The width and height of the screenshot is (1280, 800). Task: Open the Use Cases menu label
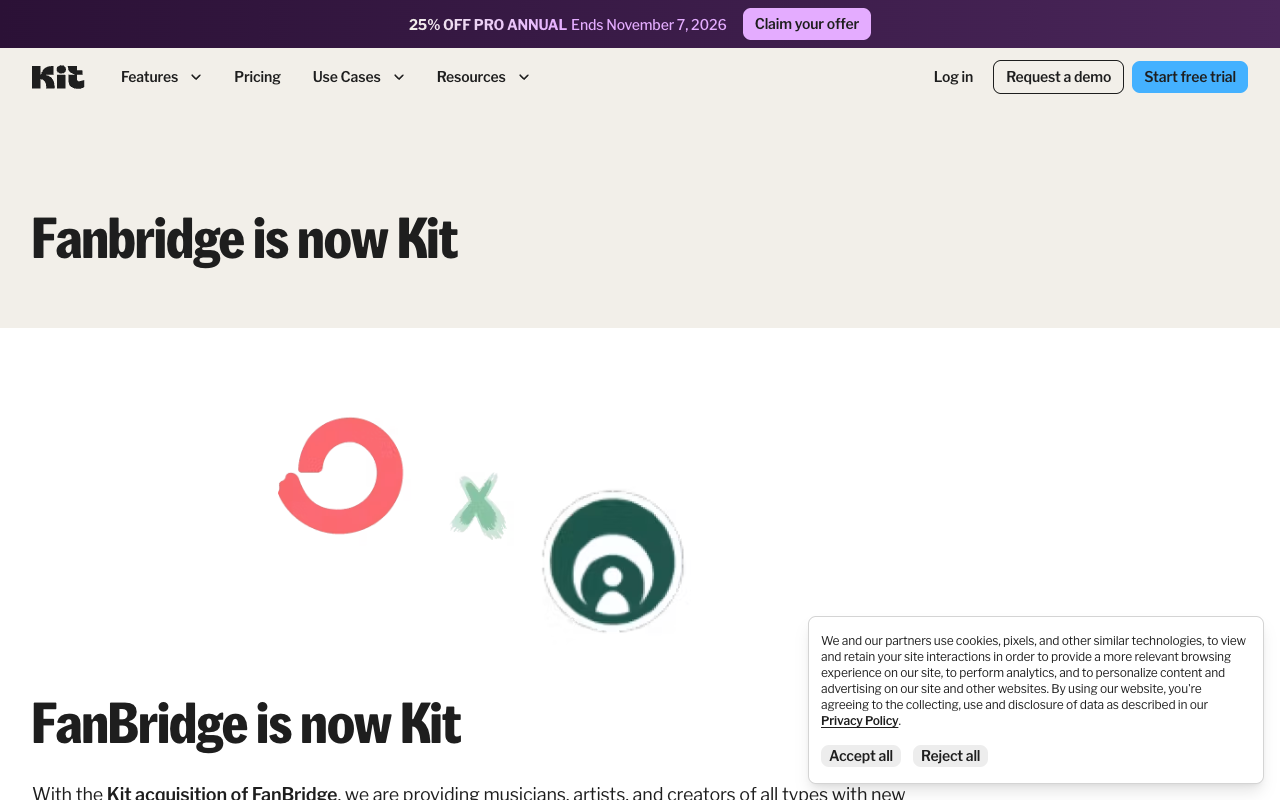pyautogui.click(x=346, y=77)
